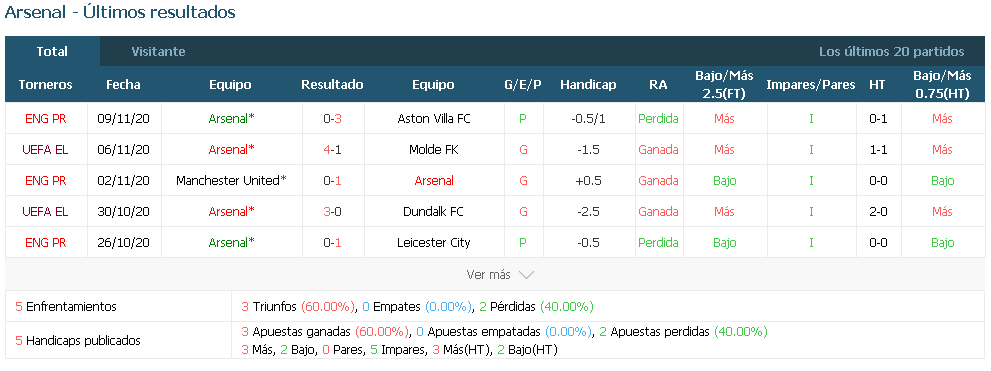Select the Total tab

pos(52,52)
